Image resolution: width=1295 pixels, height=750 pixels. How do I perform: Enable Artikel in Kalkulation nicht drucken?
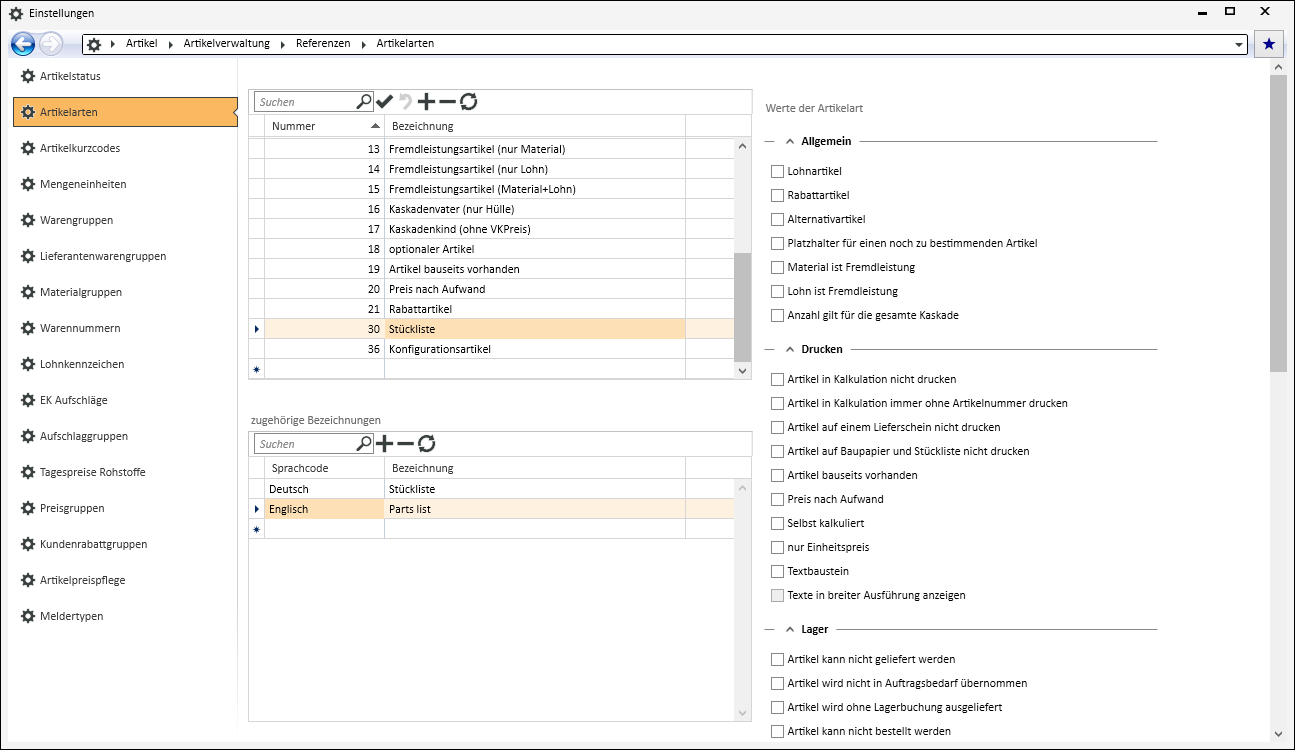pyautogui.click(x=777, y=379)
